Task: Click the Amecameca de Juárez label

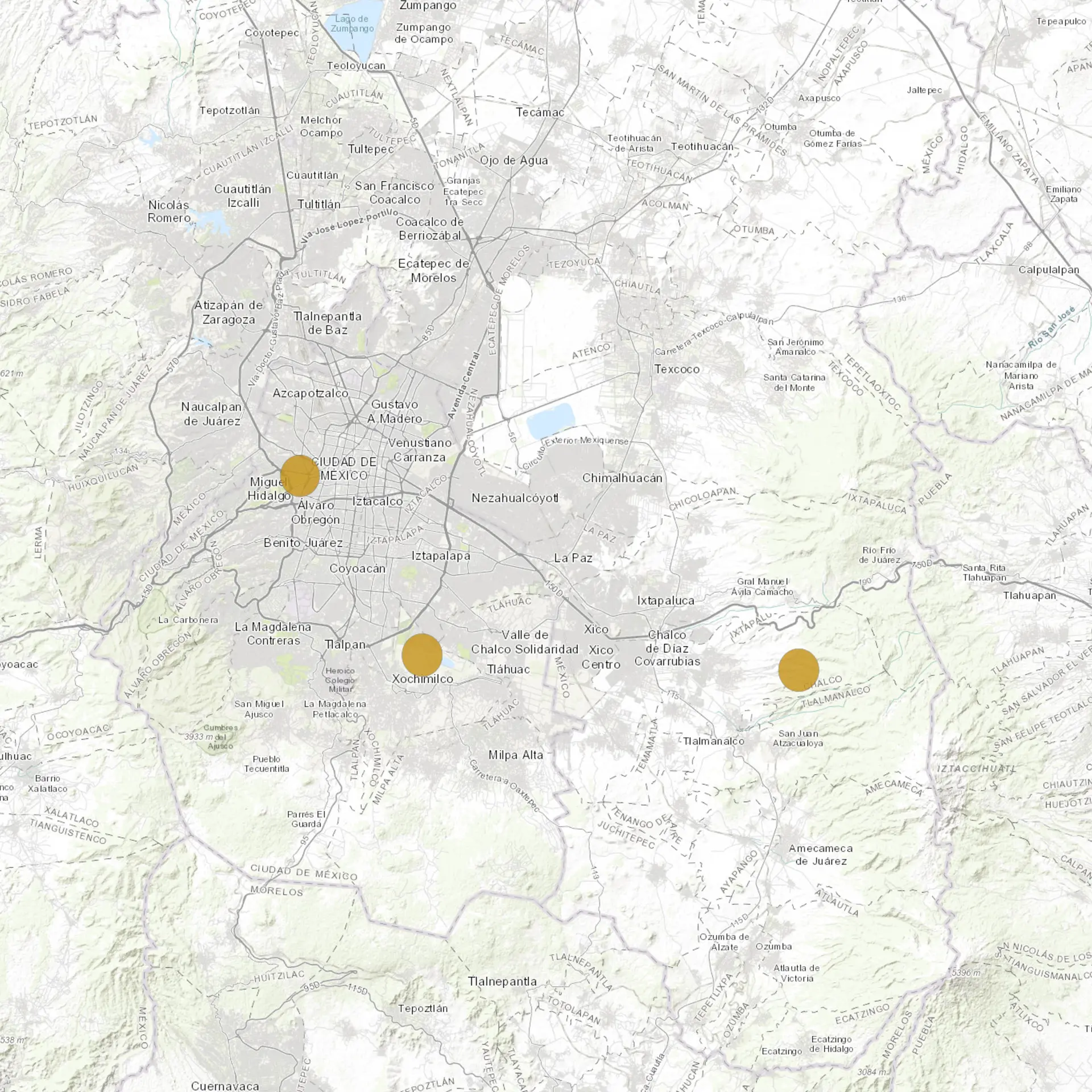Action: (x=821, y=854)
